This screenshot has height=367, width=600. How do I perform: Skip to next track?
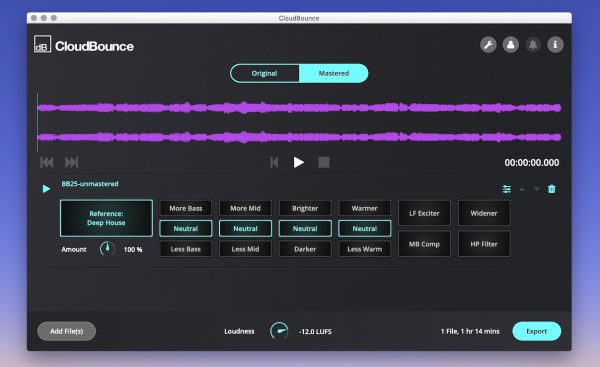(71, 162)
